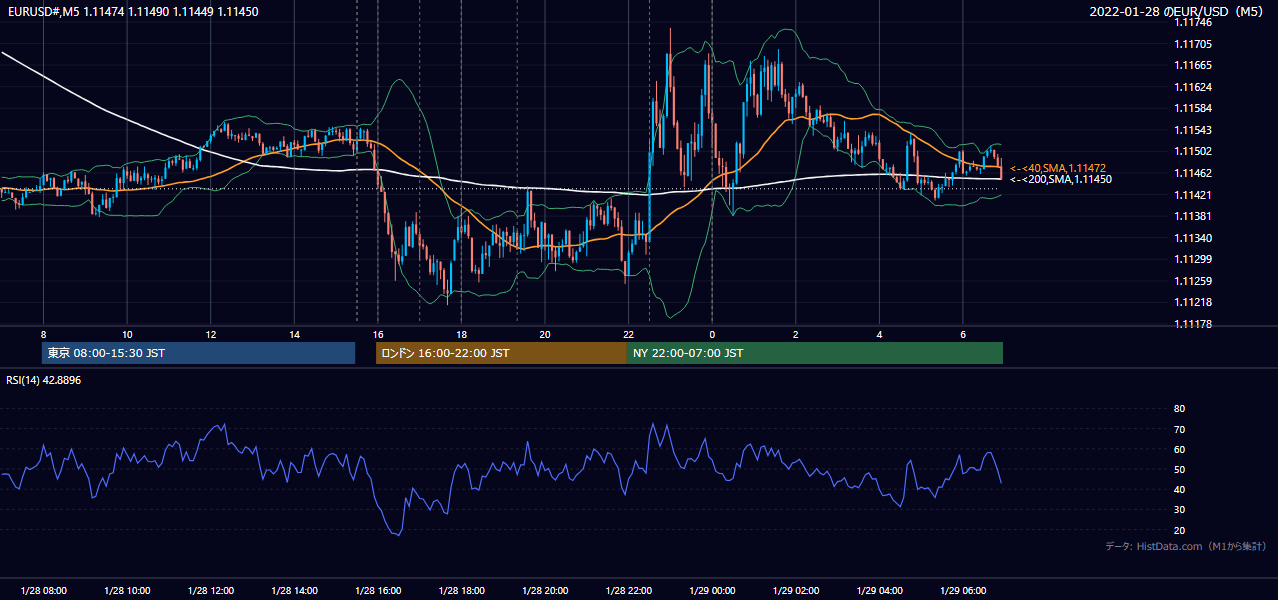Click price axis label 1.11746
1278x600 pixels.
pyautogui.click(x=1192, y=23)
